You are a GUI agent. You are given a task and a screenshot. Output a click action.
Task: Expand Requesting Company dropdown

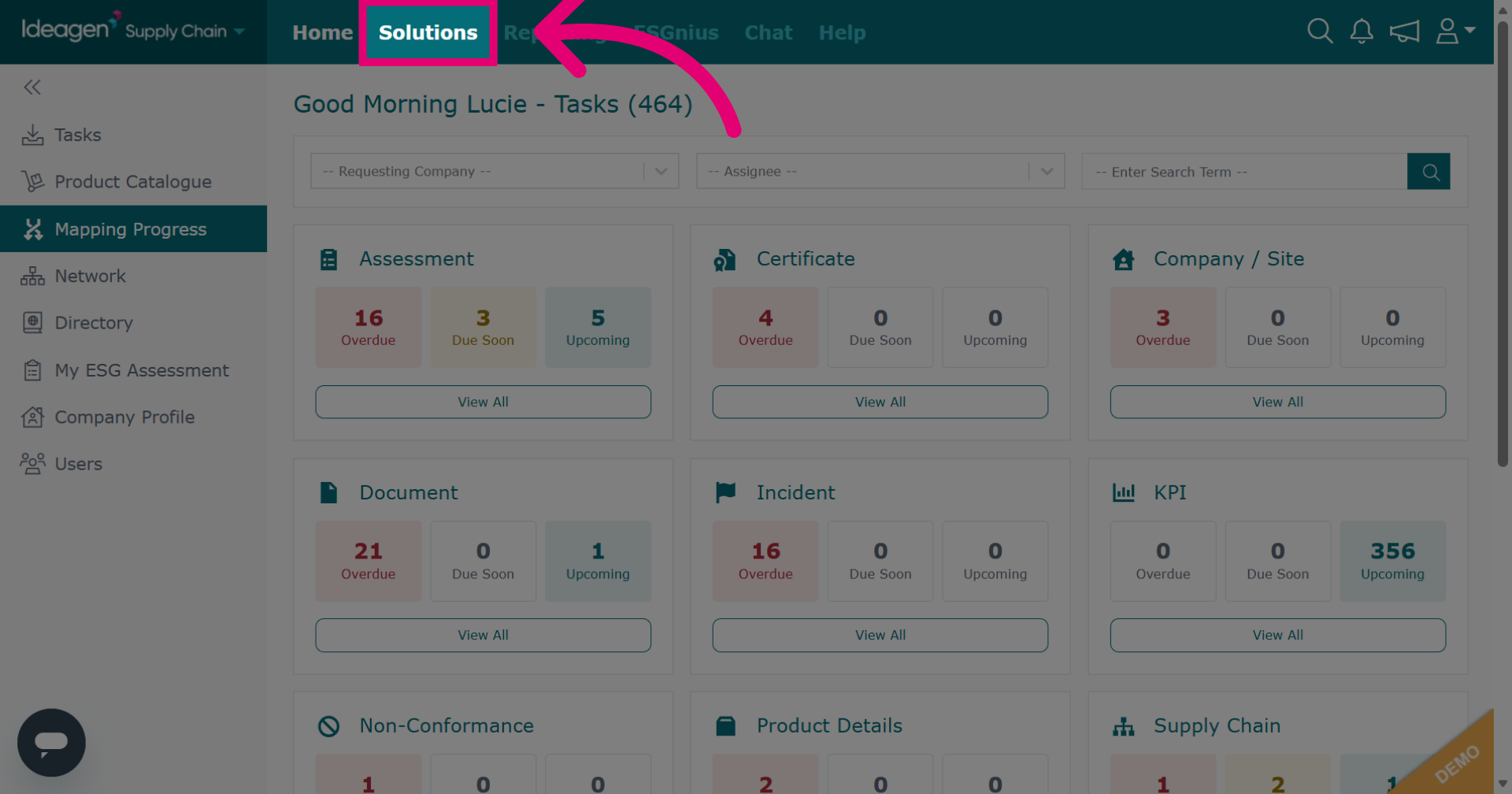495,171
